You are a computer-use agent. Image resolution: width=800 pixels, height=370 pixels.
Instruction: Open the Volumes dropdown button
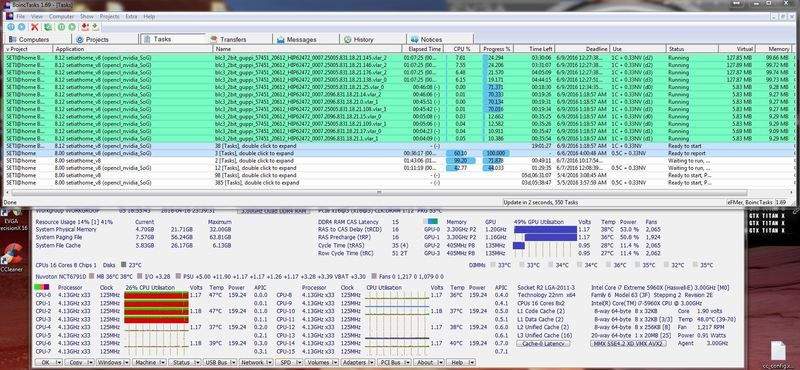[x=322, y=362]
